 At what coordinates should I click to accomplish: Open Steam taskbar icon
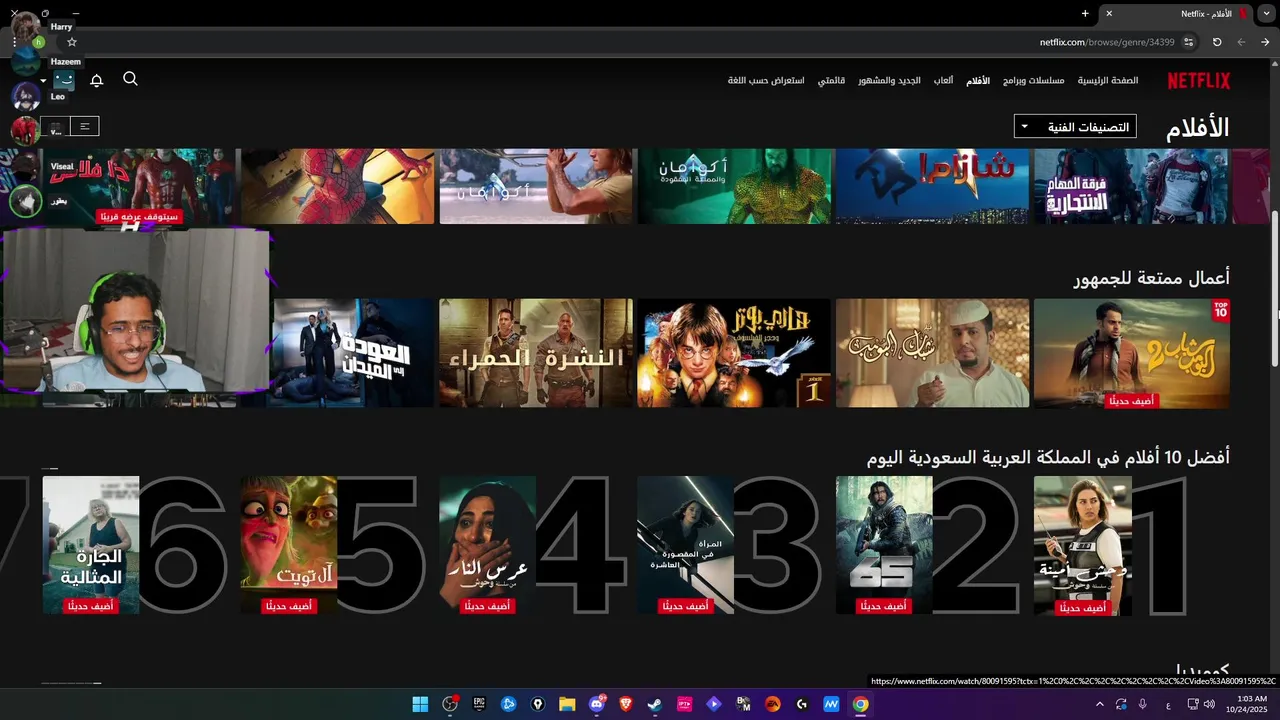[655, 704]
